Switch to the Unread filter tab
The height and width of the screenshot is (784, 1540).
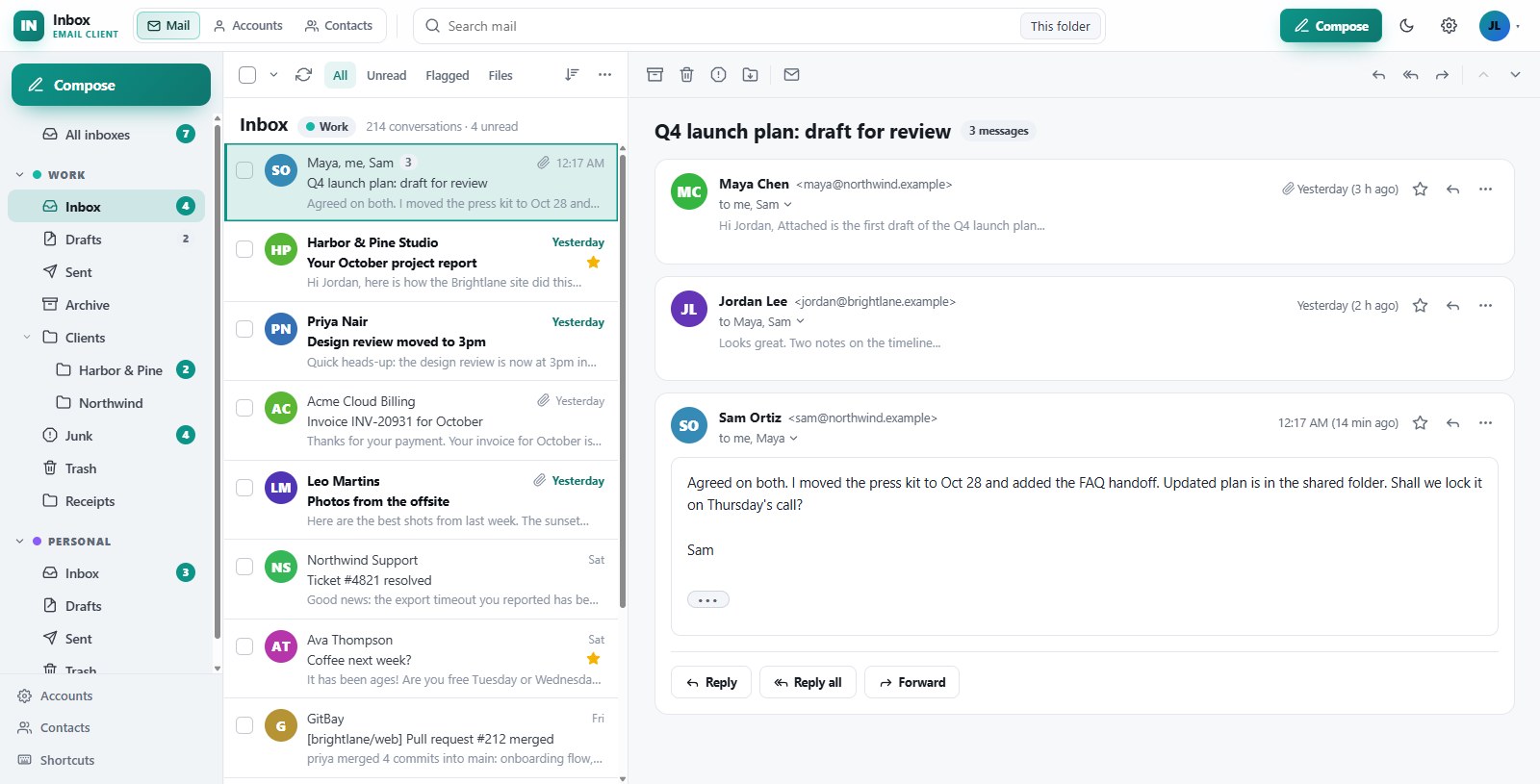(386, 75)
